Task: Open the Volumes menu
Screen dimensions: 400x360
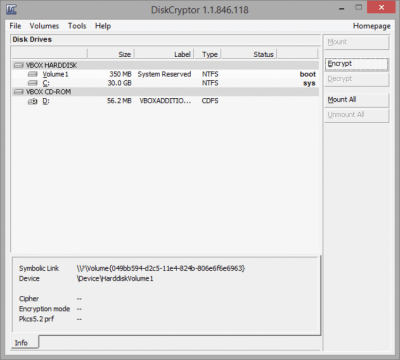Action: pos(44,26)
